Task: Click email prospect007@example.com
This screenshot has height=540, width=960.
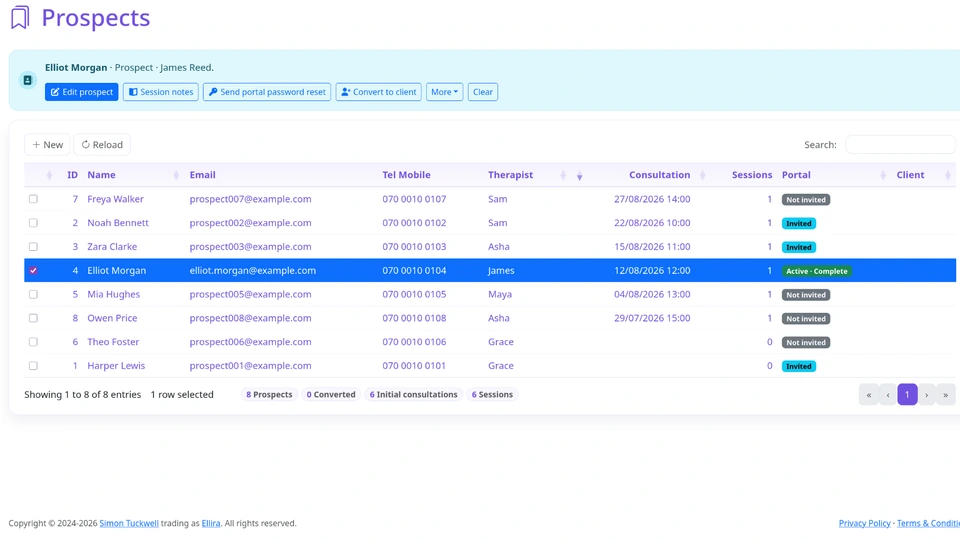Action: 250,199
